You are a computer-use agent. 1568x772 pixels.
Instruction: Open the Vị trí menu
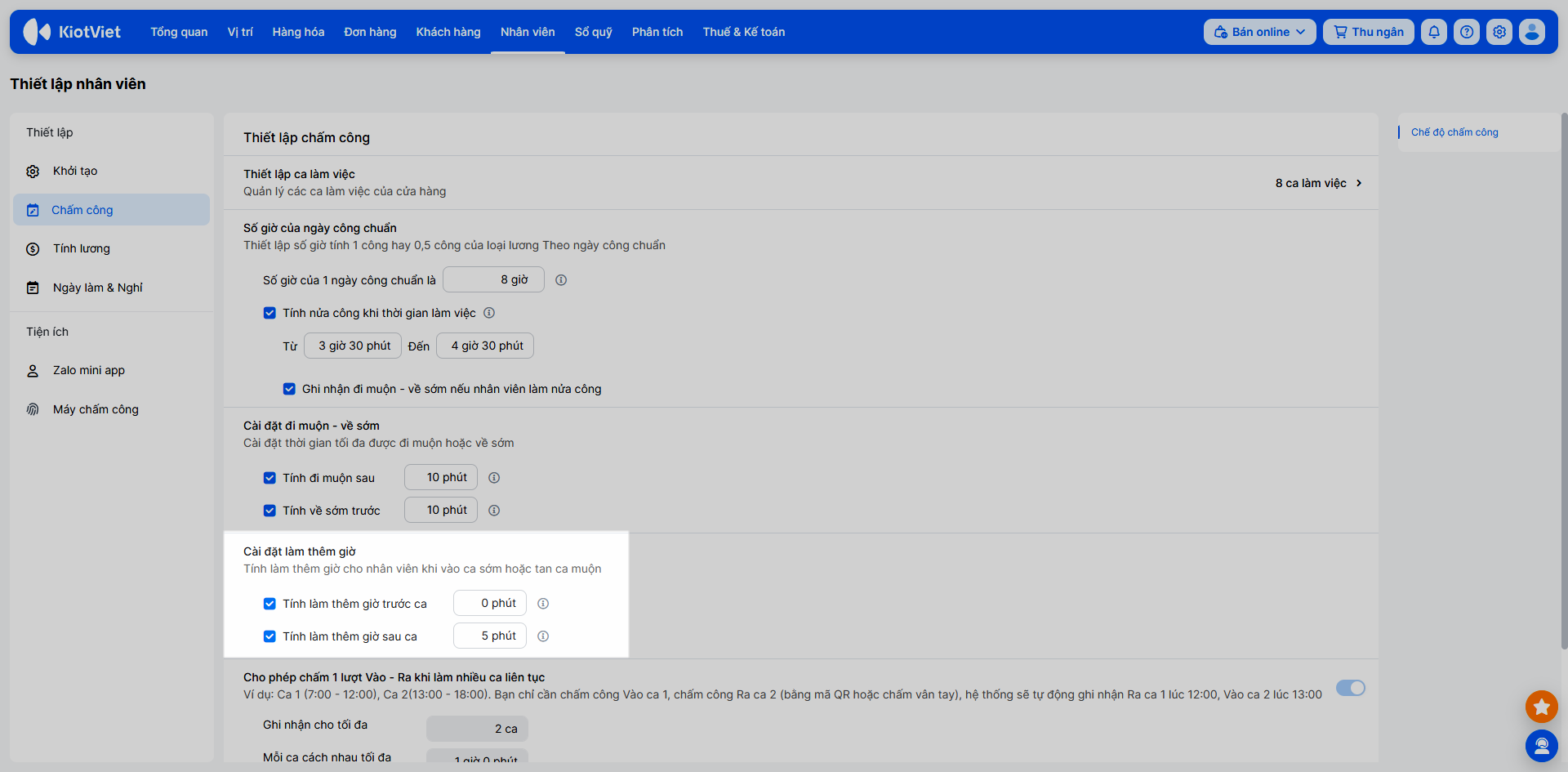[x=240, y=32]
